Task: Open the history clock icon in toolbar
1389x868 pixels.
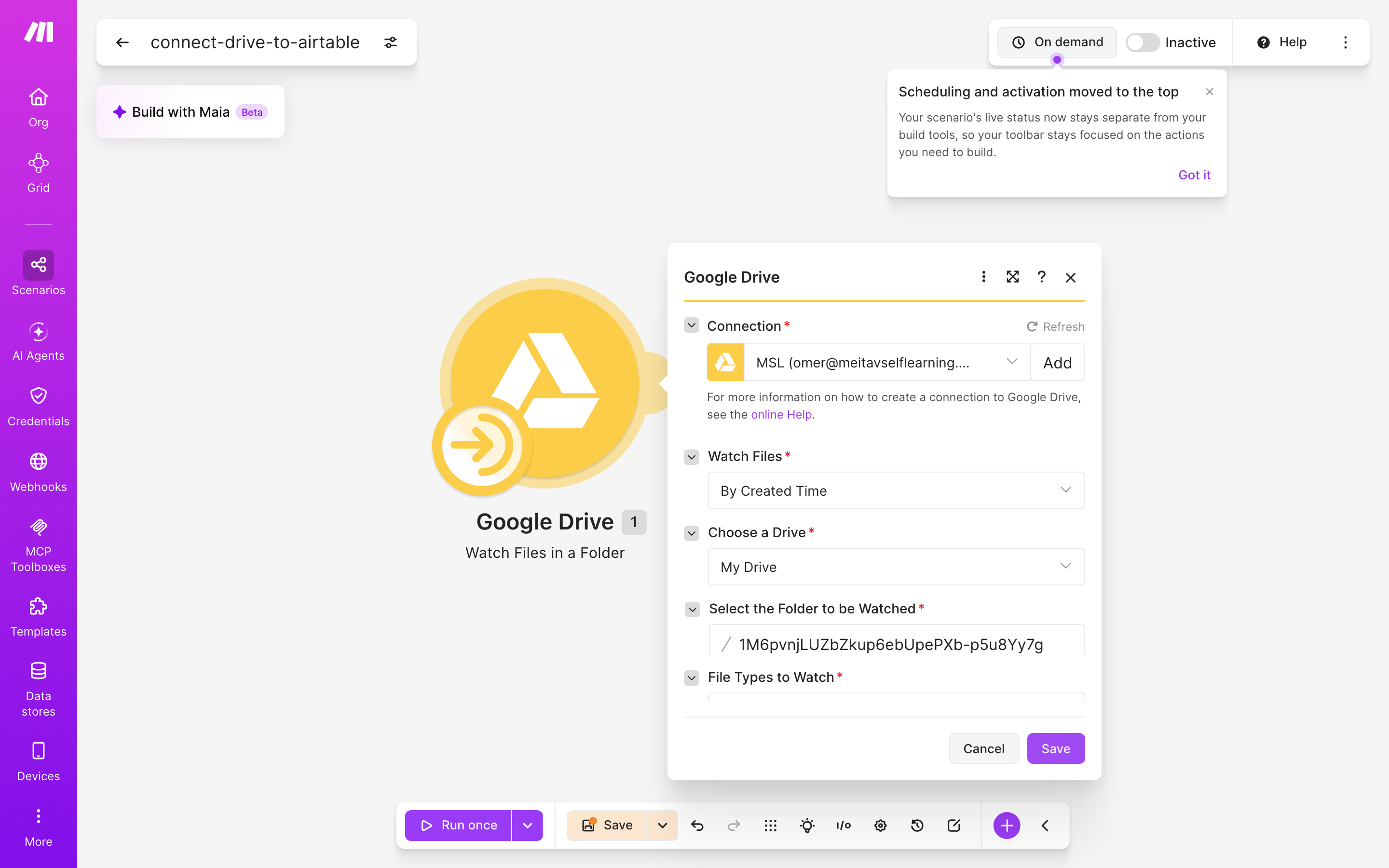Action: pyautogui.click(x=917, y=826)
